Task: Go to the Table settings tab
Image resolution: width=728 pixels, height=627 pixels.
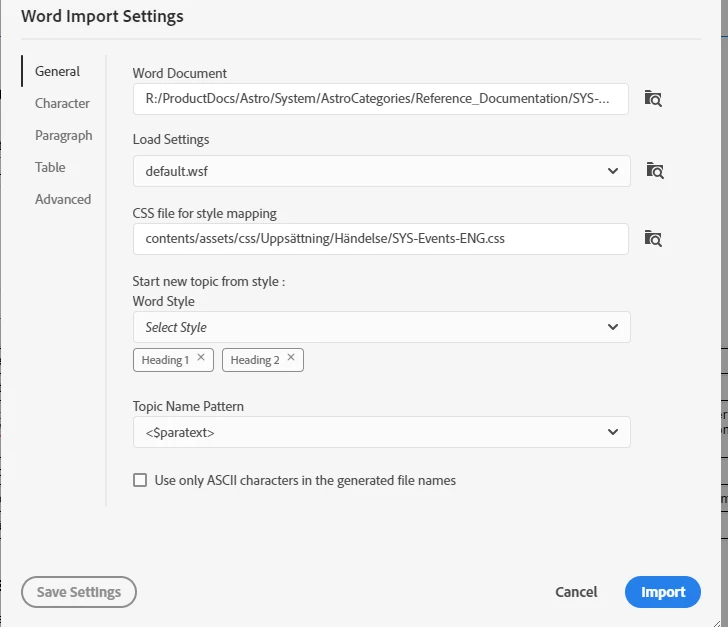Action: pyautogui.click(x=50, y=167)
